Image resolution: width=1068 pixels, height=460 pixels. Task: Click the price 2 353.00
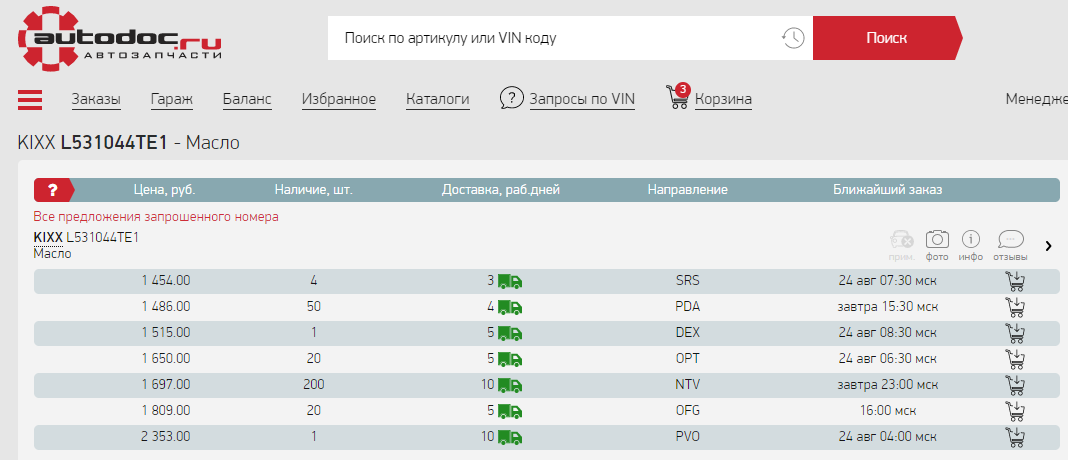tap(166, 436)
